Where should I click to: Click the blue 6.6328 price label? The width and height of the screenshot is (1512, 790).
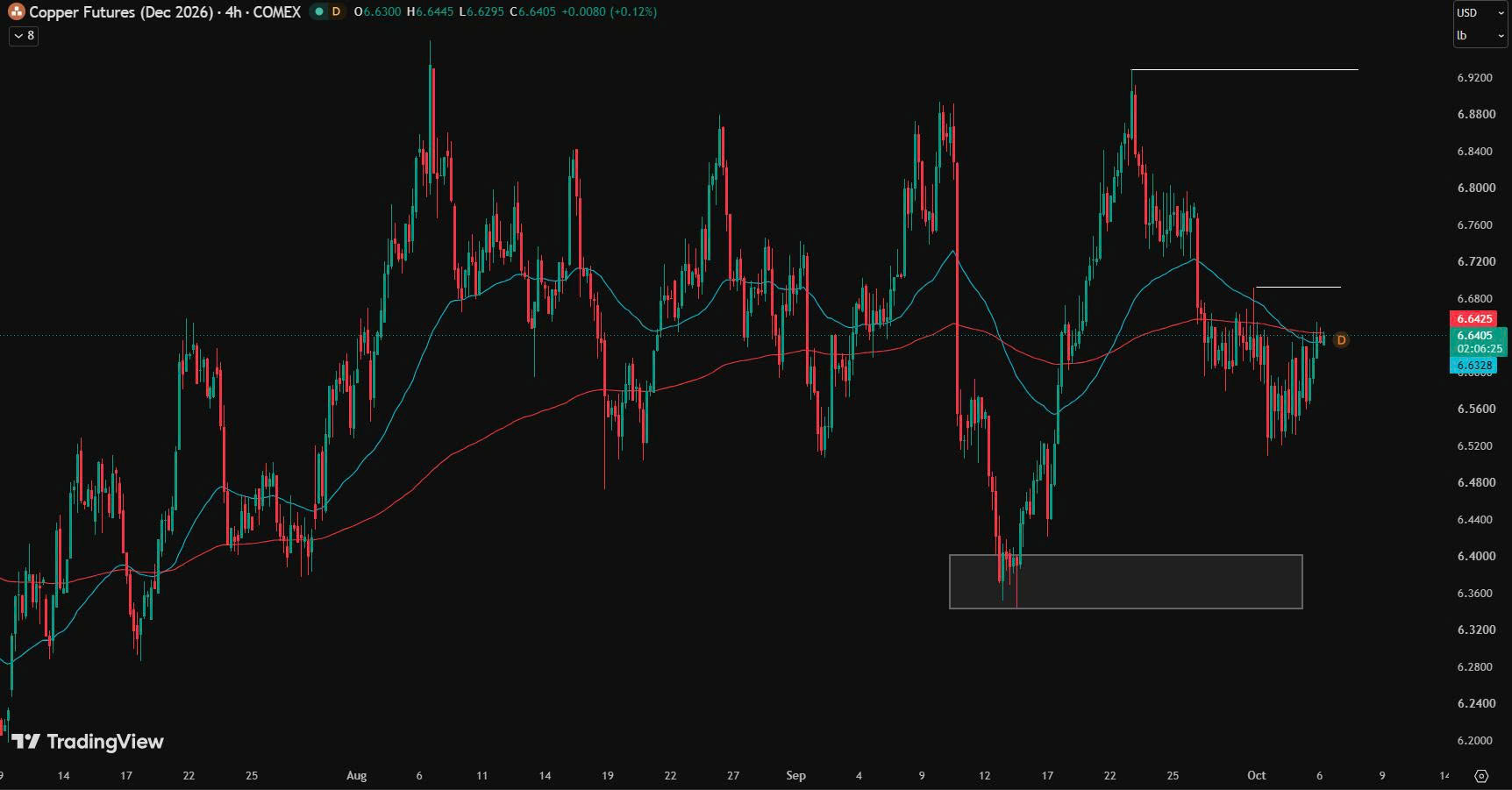pos(1474,366)
